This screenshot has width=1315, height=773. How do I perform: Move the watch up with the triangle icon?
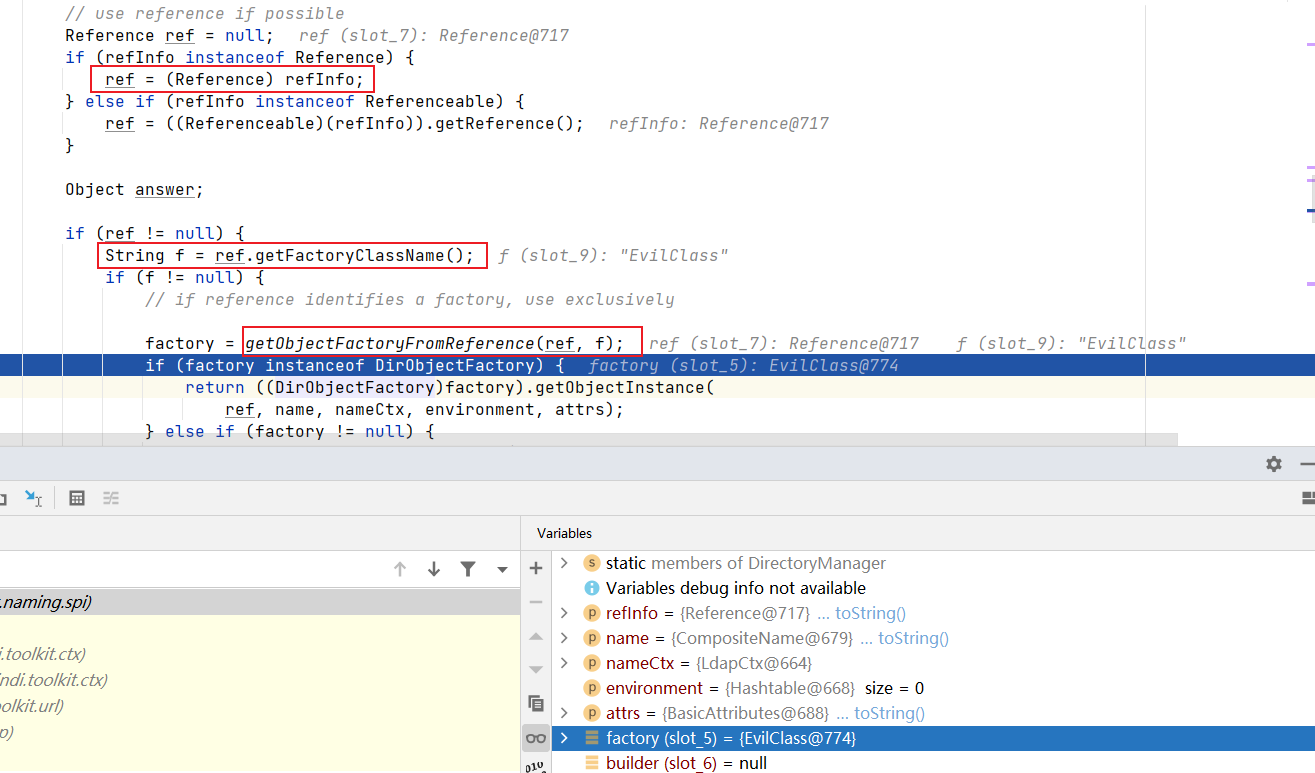(x=536, y=636)
